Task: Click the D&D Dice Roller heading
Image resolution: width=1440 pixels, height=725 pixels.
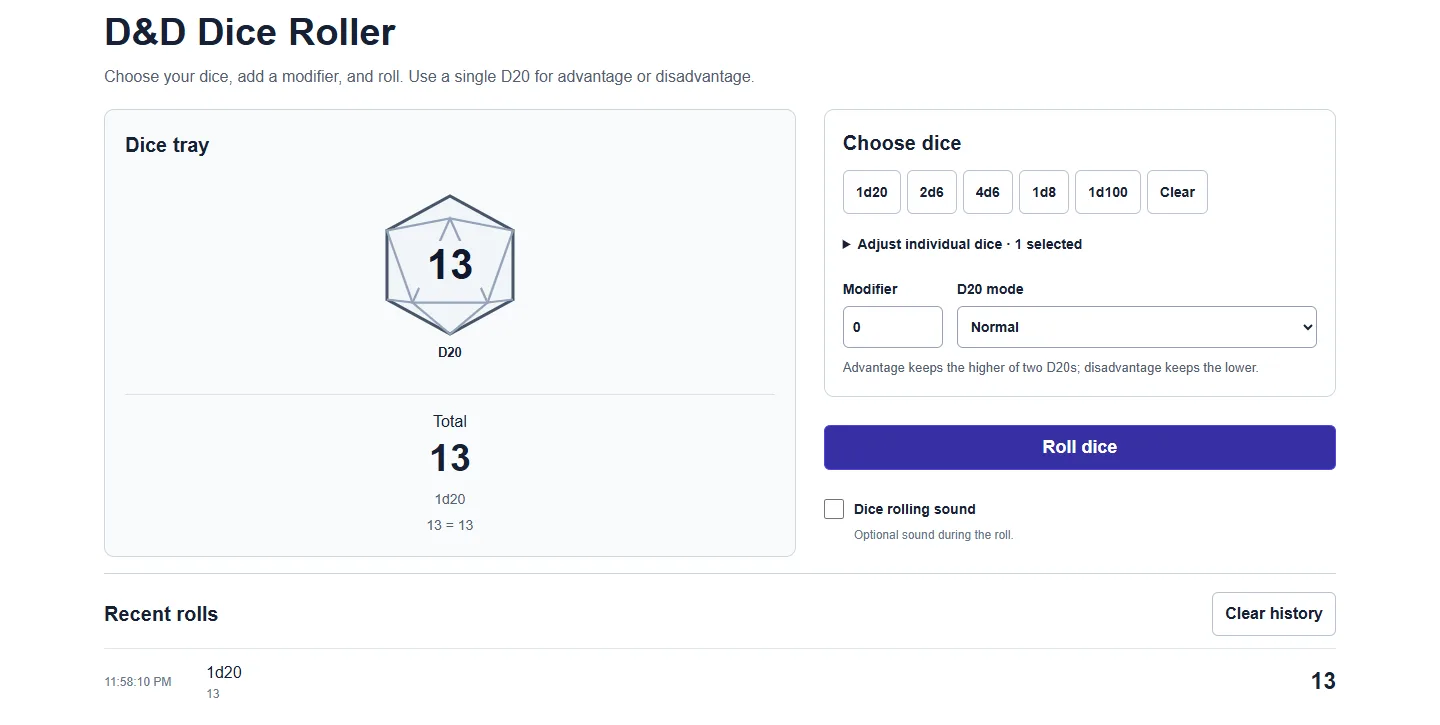Action: click(250, 32)
